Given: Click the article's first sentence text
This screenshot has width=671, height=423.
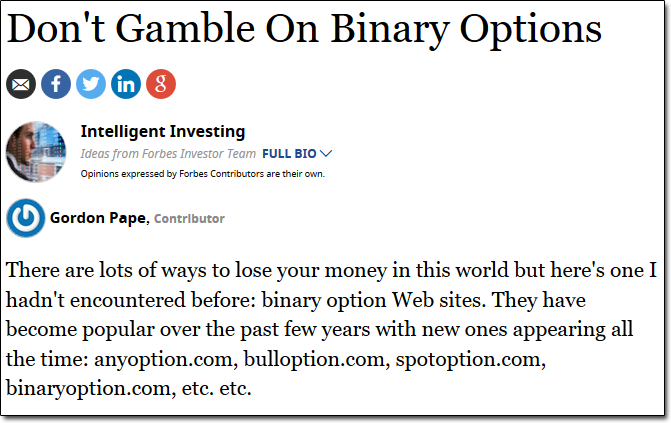Looking at the screenshot, I should (331, 286).
